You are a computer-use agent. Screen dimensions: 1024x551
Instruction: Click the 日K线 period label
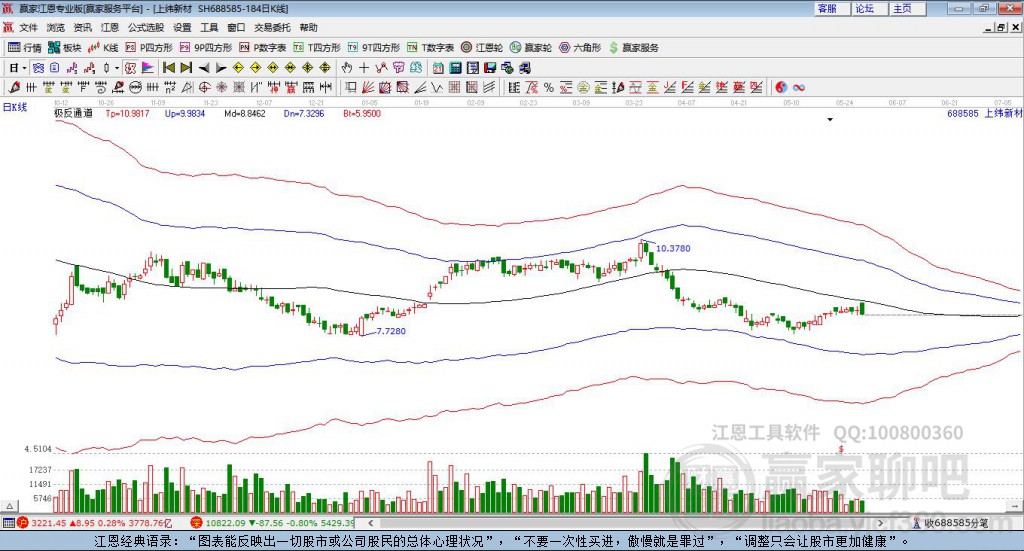tap(15, 107)
